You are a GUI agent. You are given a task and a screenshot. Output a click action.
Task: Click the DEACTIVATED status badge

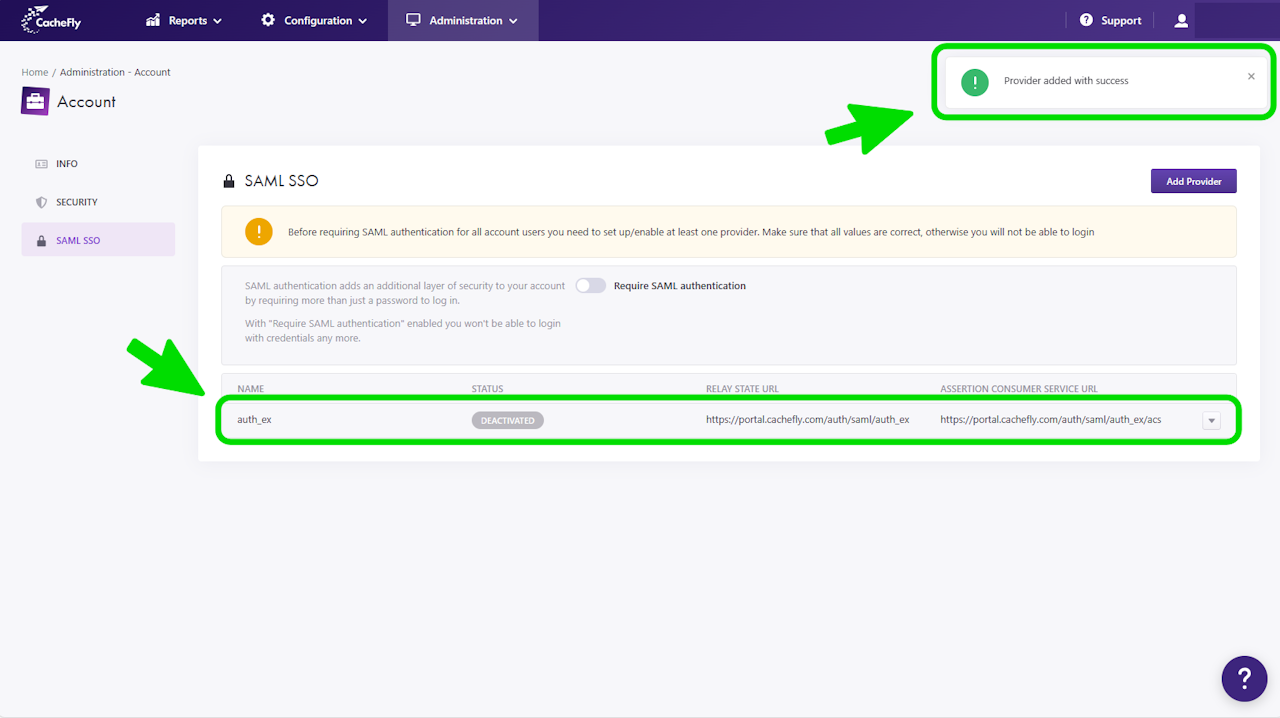pos(507,421)
